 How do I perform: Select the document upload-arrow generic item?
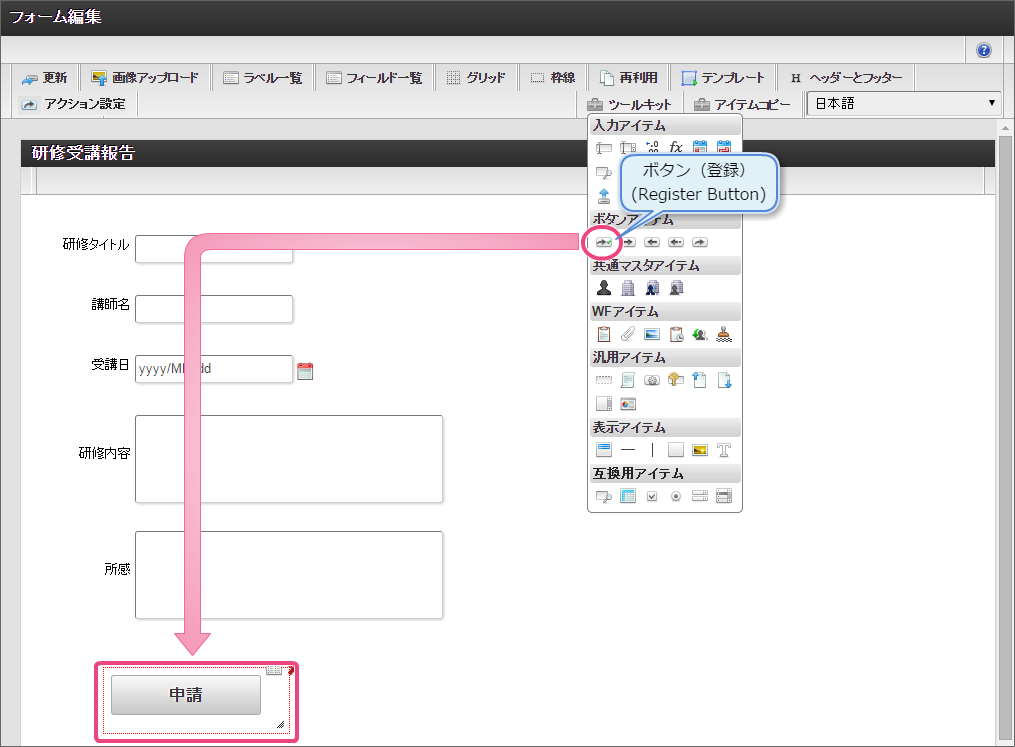[x=700, y=380]
